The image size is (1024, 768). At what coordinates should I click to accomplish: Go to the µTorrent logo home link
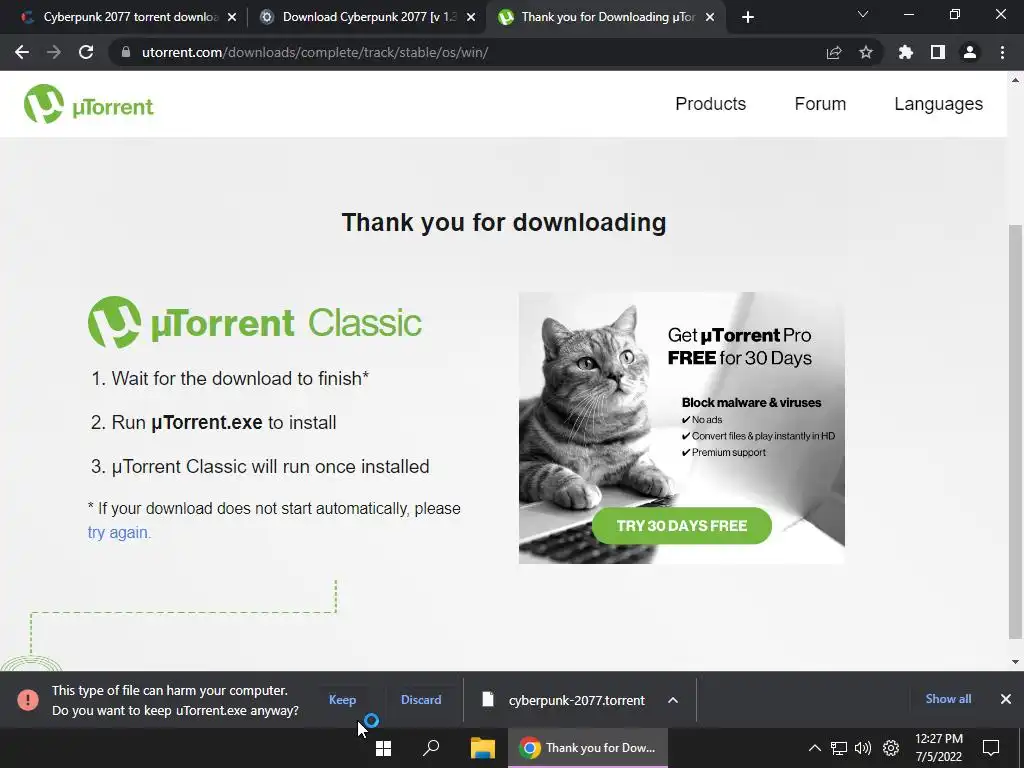click(x=89, y=104)
